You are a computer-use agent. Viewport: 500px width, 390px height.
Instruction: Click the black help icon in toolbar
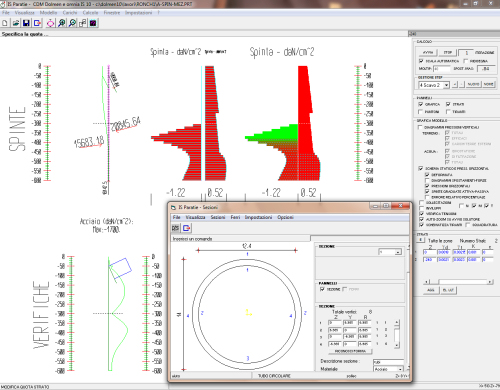pyautogui.click(x=93, y=23)
